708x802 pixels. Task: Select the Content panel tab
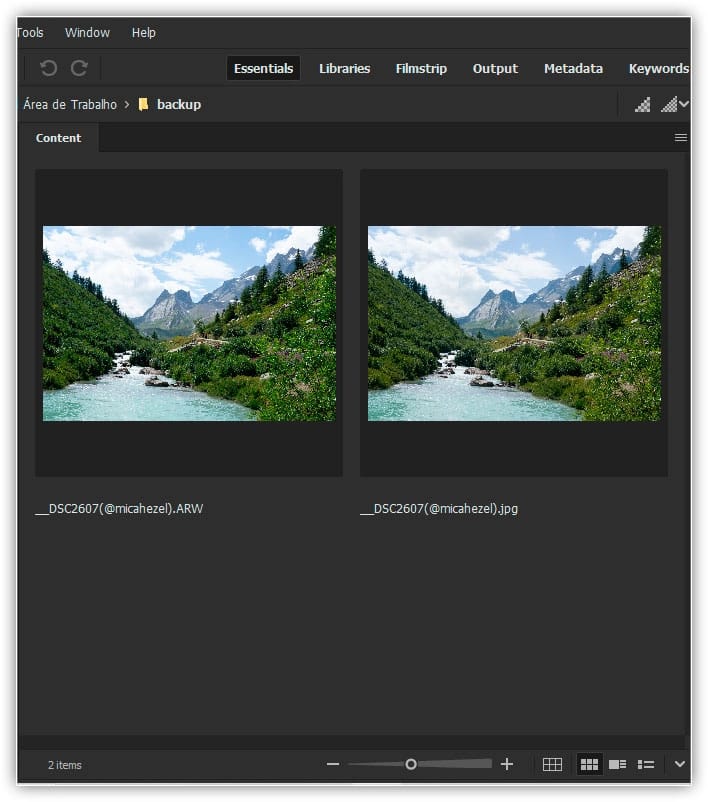[58, 138]
